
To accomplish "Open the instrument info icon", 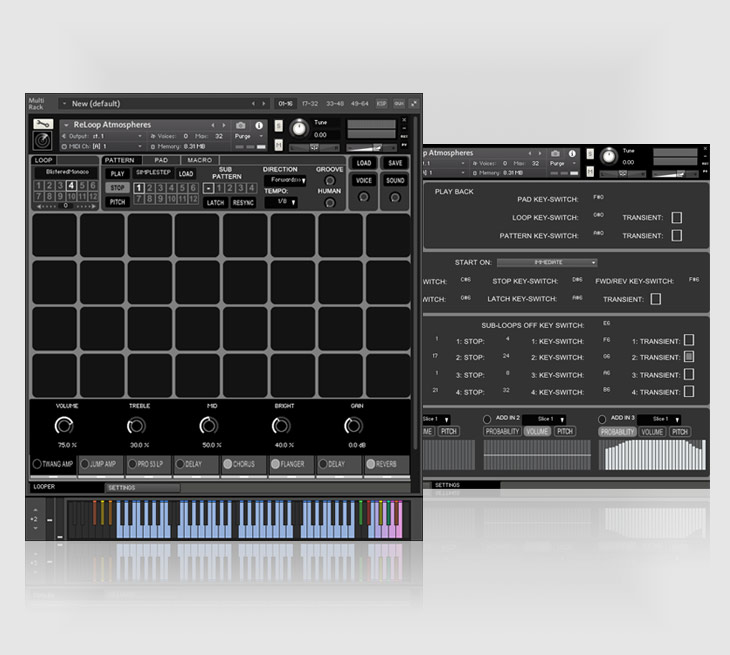I will (259, 125).
